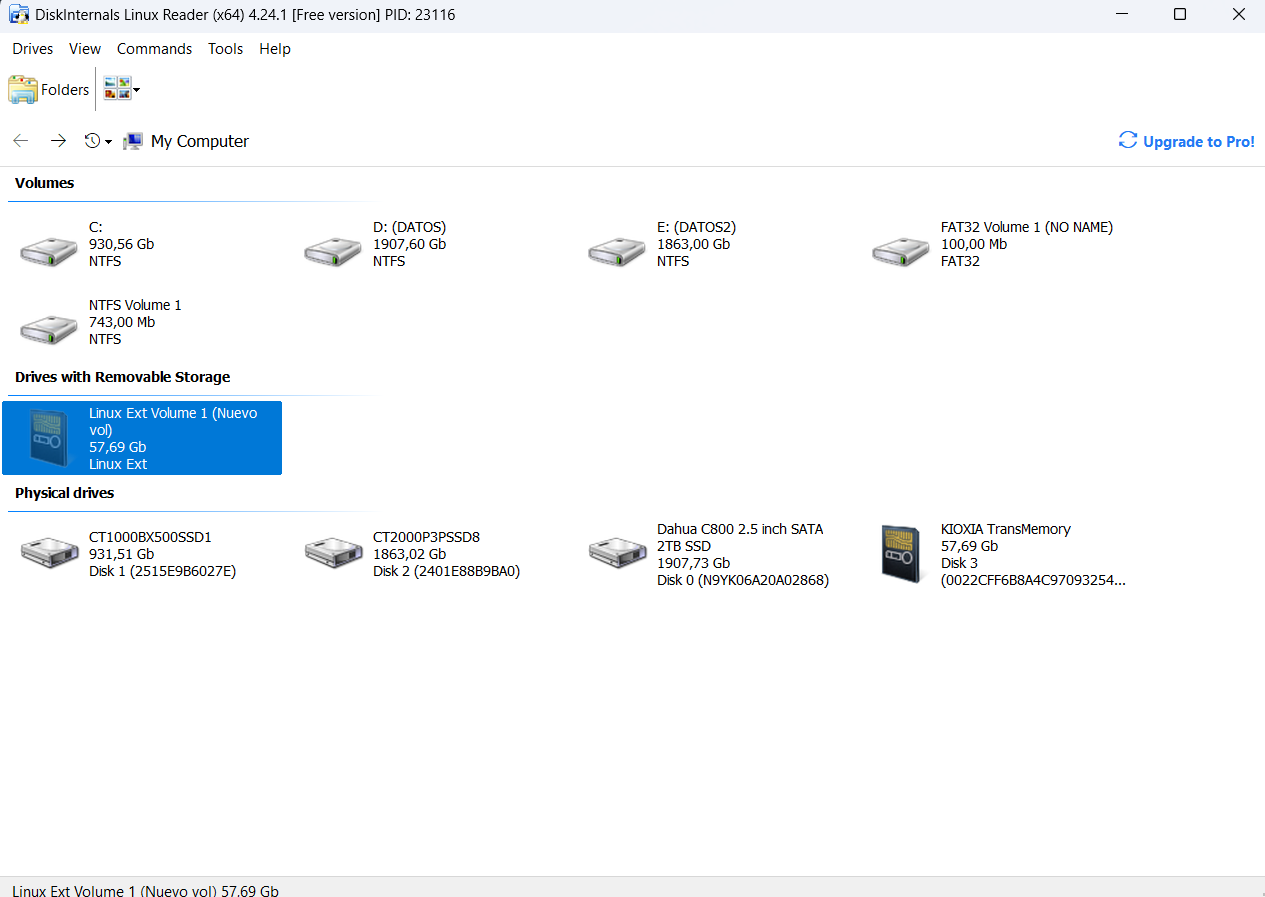Select the FAT32 Volume 1 drive icon
1265x897 pixels.
[x=901, y=250]
